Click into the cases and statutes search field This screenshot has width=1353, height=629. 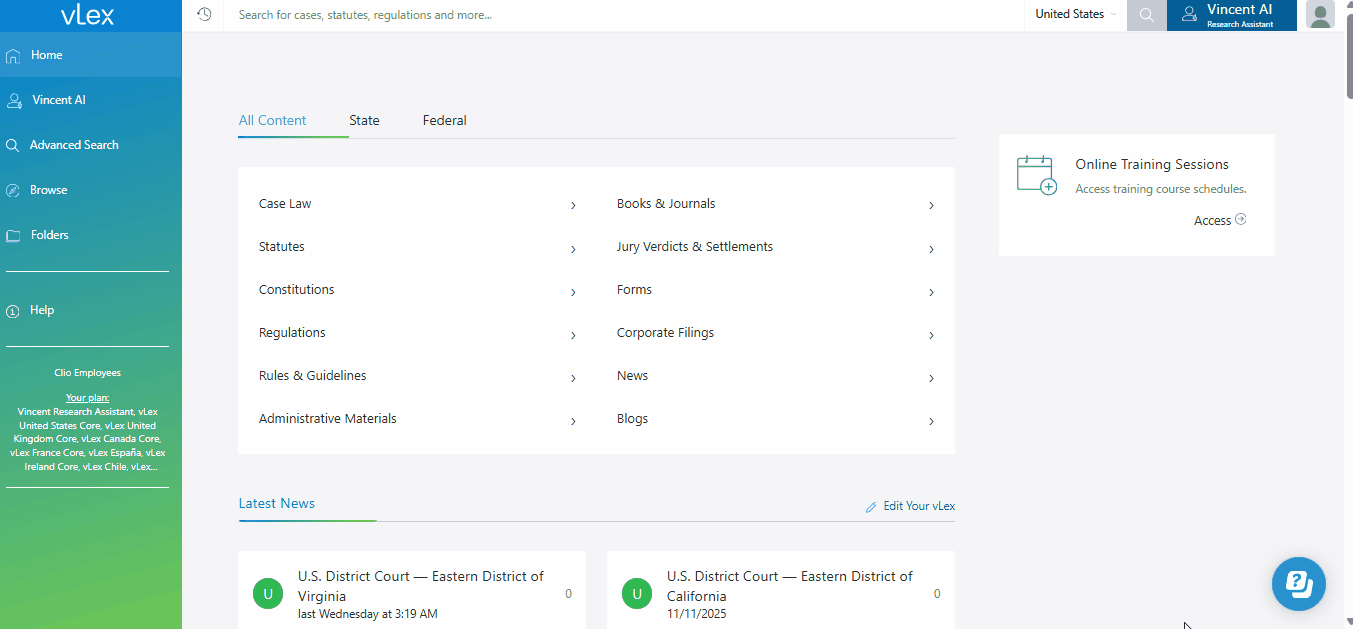[x=620, y=15]
